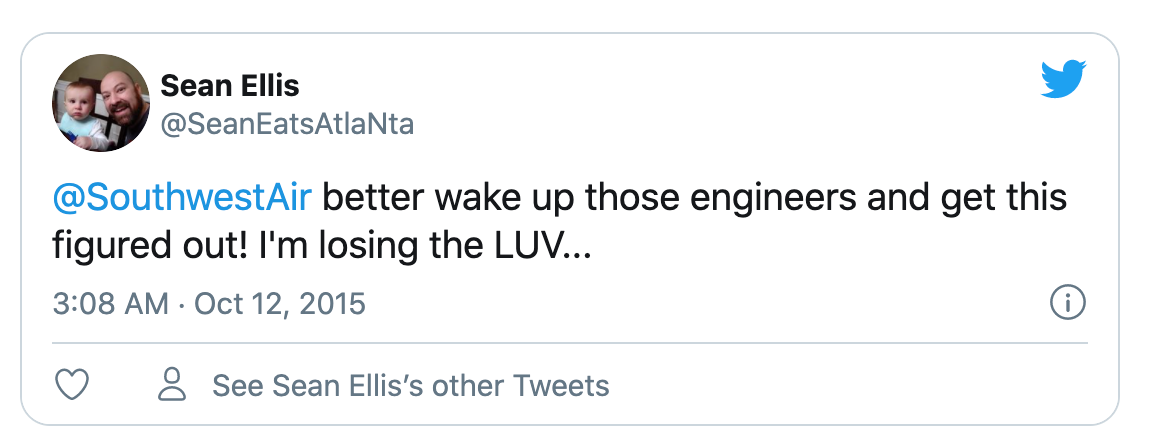This screenshot has height=444, width=1152.
Task: Click the Oct 12, 2015 date
Action: click(279, 303)
